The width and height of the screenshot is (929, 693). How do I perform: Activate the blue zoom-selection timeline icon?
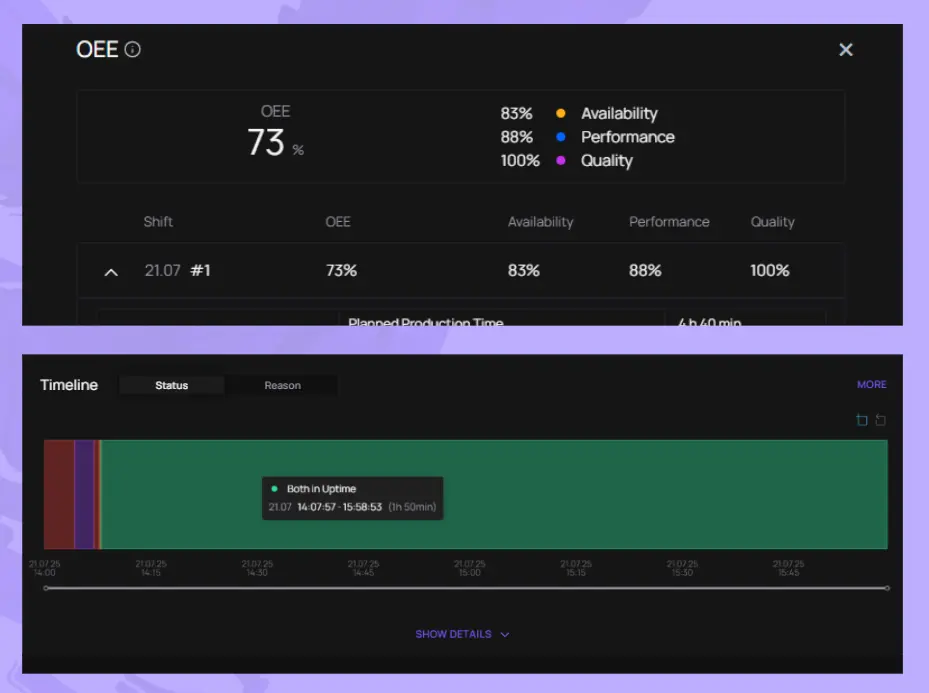coord(862,420)
